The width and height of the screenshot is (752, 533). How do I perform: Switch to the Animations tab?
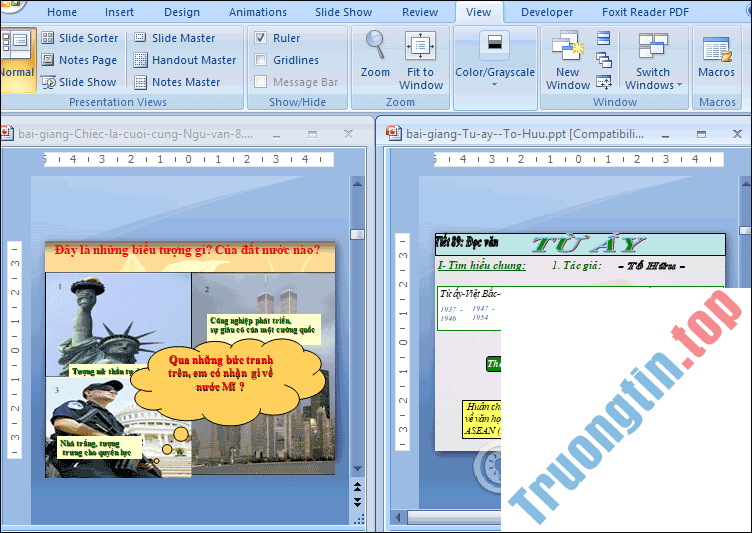[x=258, y=12]
